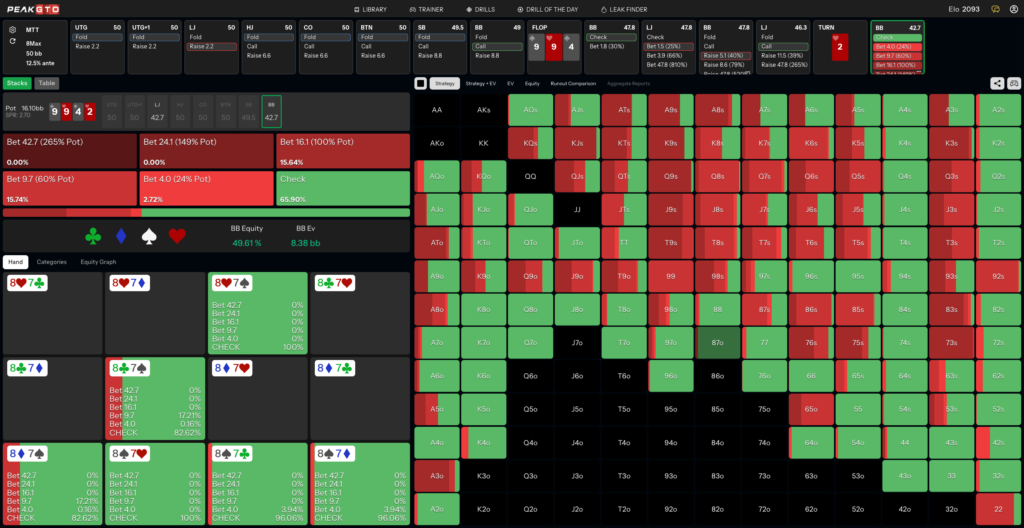Choose Call in the CO column

coord(326,46)
